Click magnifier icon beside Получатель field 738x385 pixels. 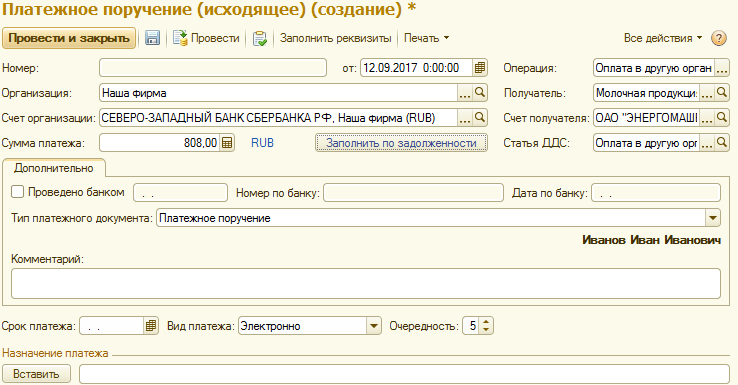(722, 93)
